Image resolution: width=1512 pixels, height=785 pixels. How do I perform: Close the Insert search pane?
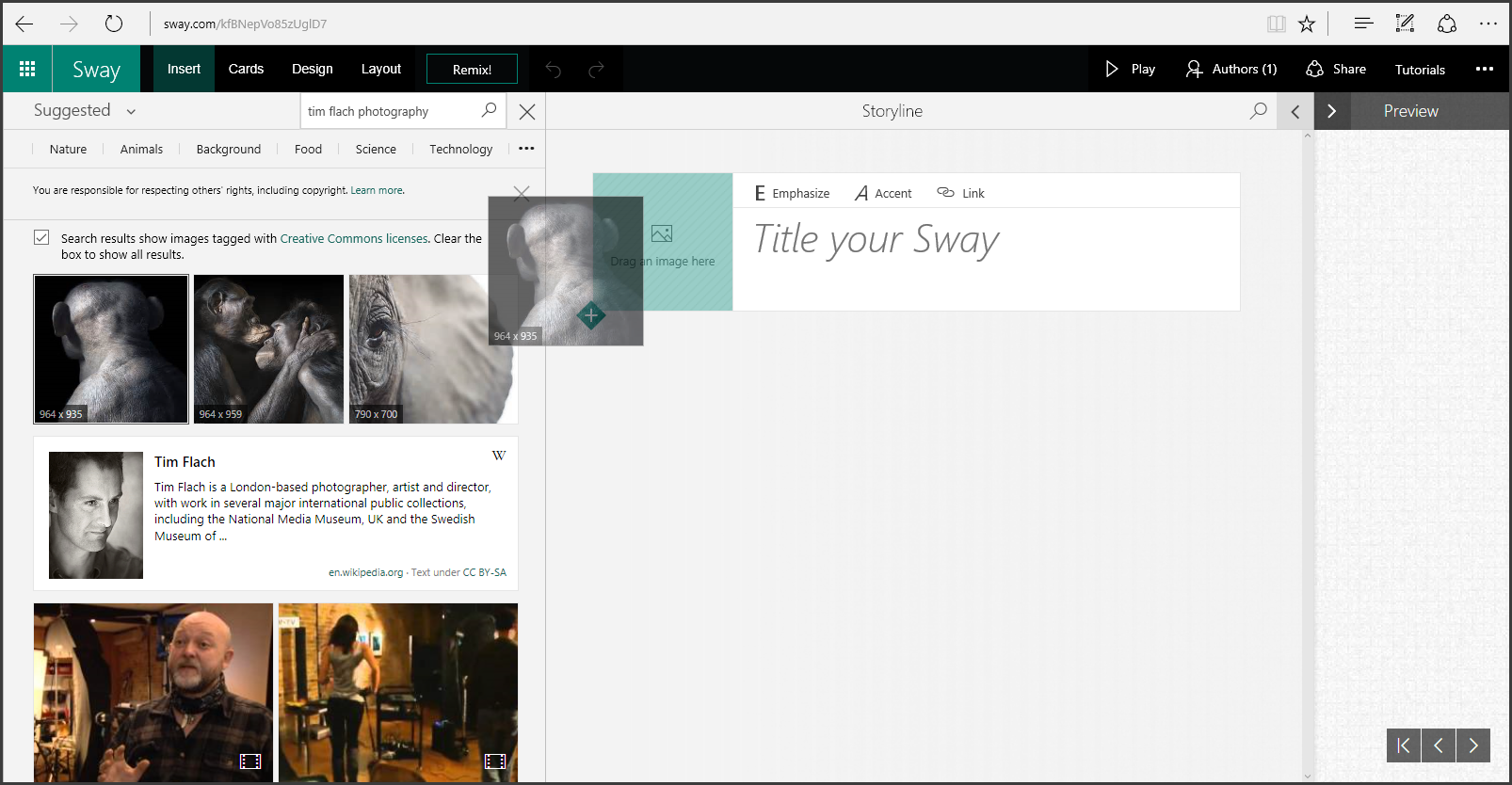click(527, 112)
